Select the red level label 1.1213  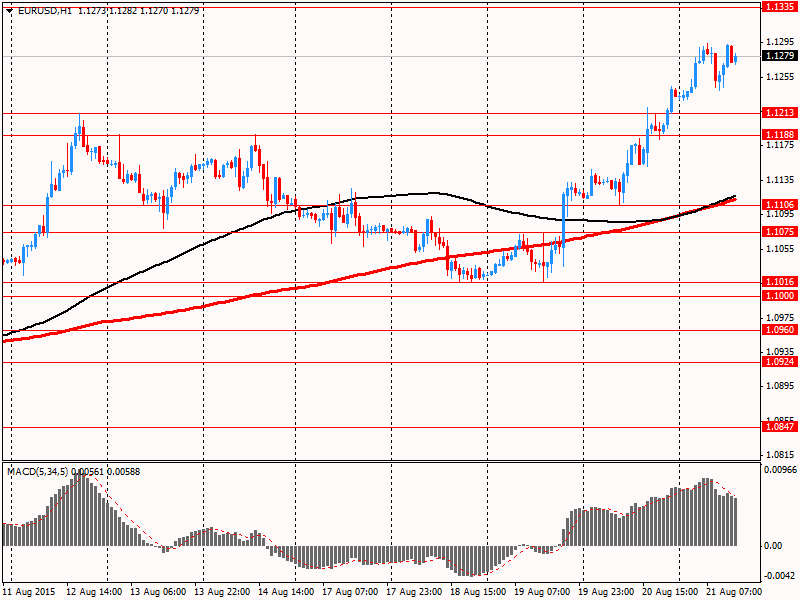[780, 113]
